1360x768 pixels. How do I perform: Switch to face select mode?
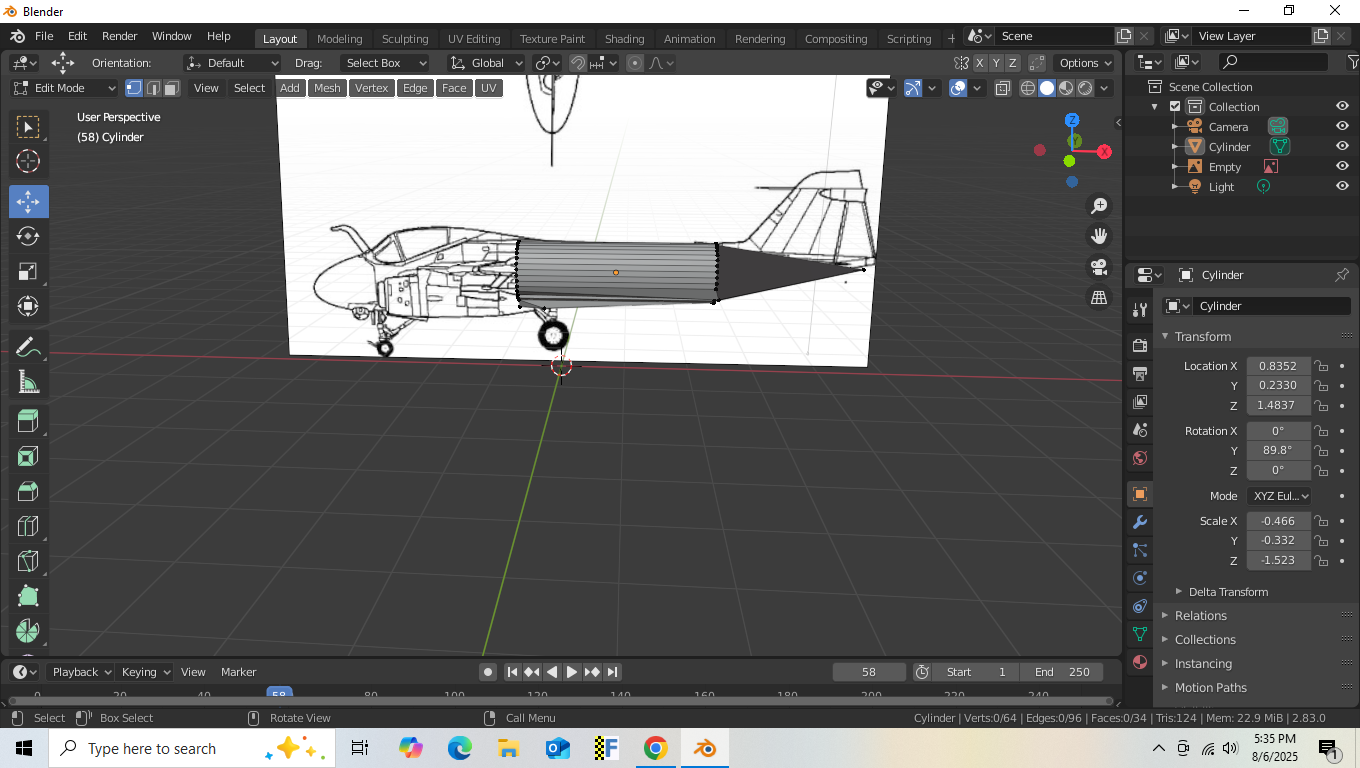(x=172, y=88)
